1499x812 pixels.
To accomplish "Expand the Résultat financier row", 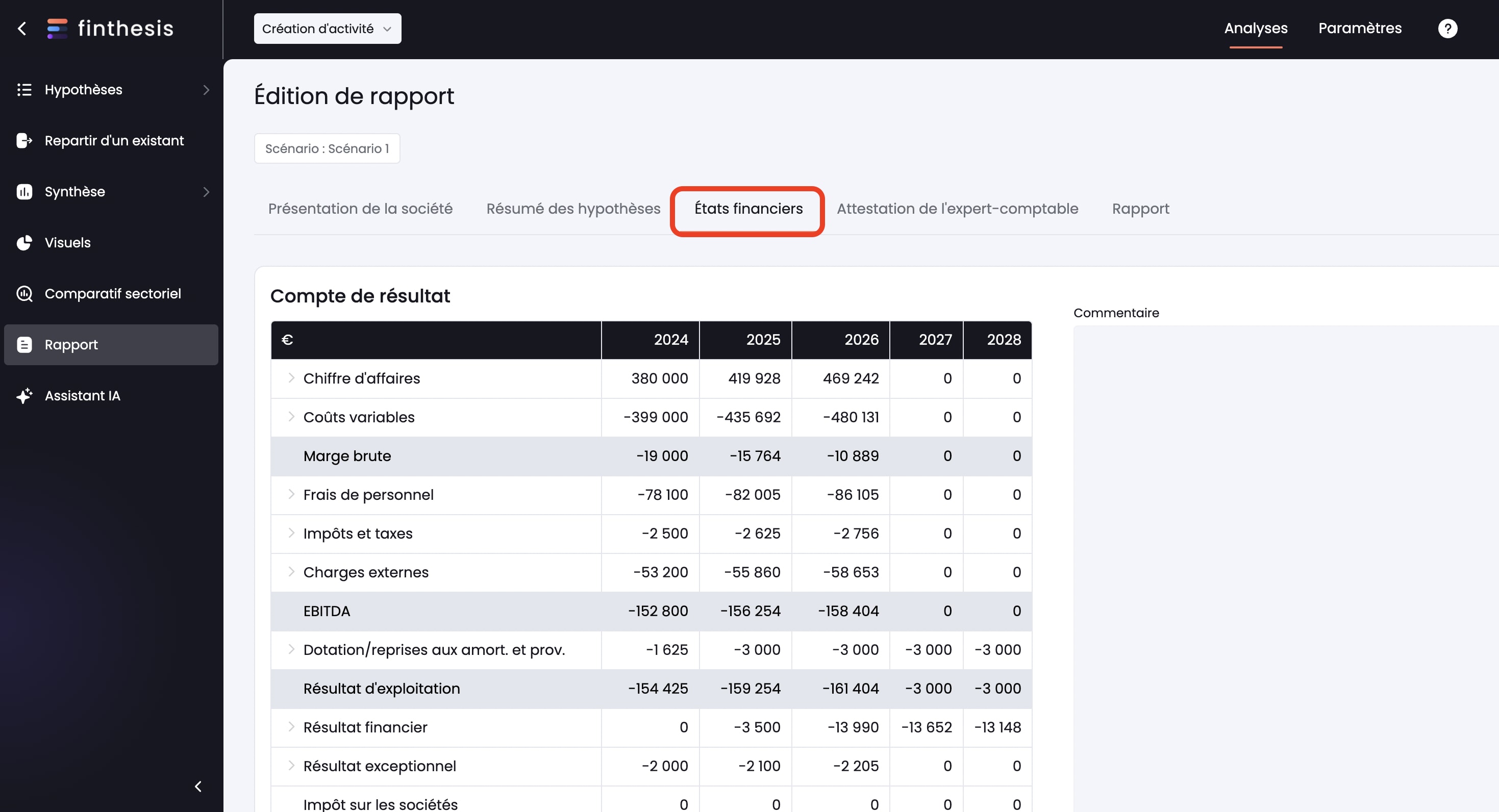I will (x=291, y=727).
